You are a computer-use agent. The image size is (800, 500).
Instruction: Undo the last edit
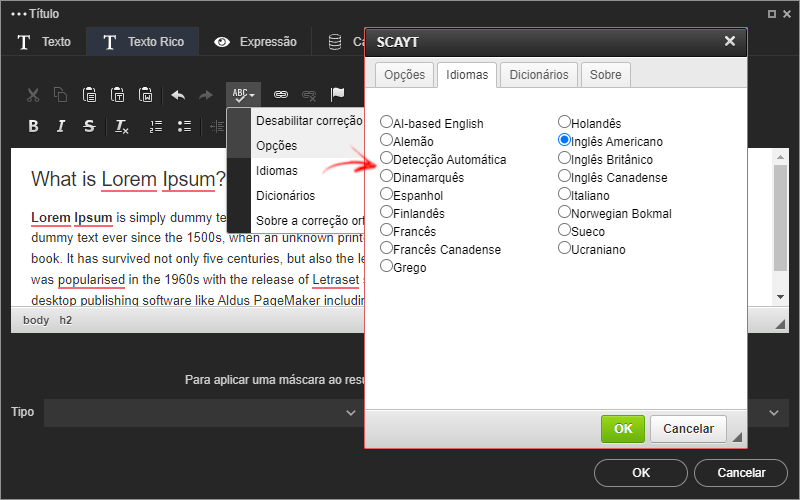tap(178, 95)
